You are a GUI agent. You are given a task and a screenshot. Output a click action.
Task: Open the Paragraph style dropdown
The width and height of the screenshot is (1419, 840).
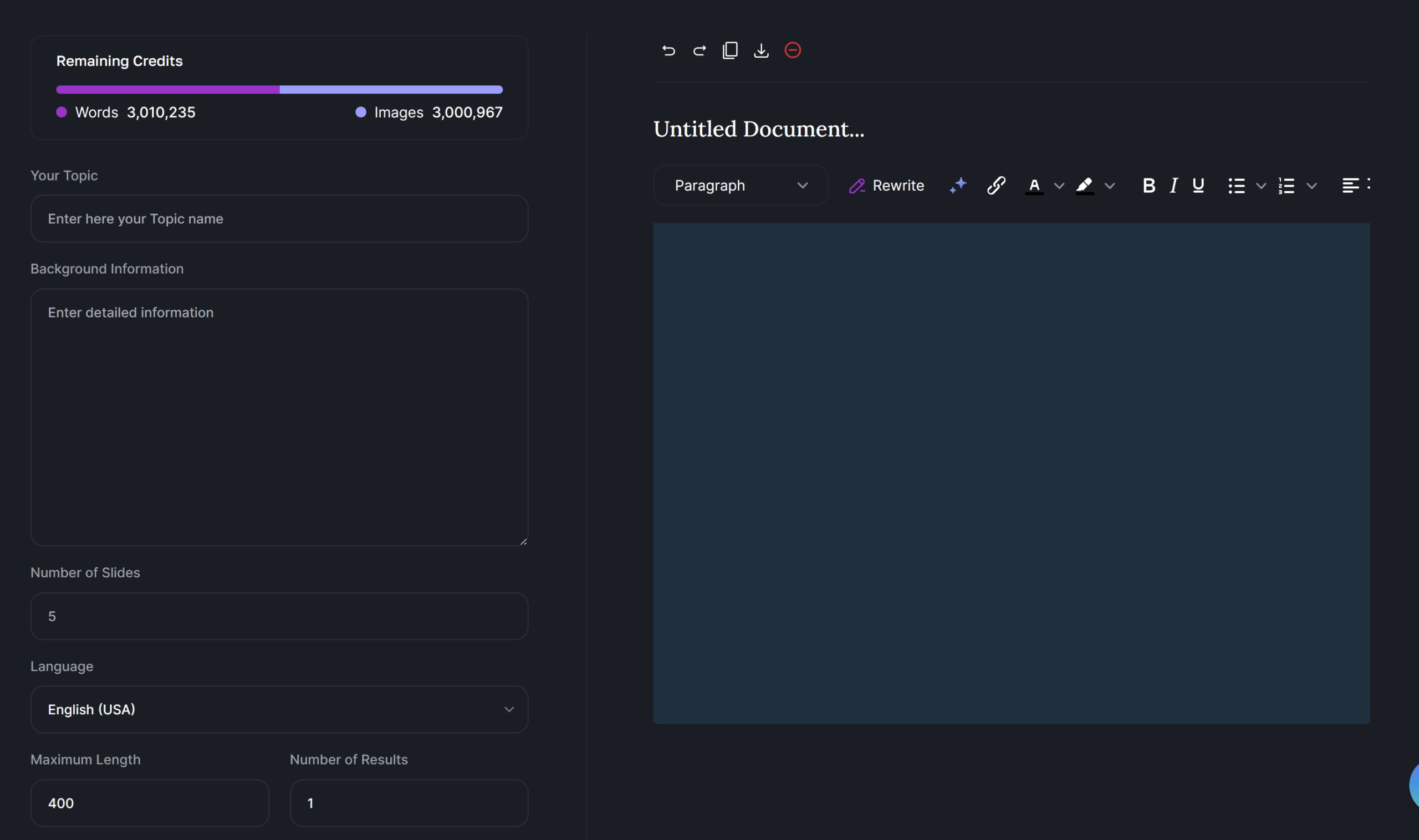(740, 185)
